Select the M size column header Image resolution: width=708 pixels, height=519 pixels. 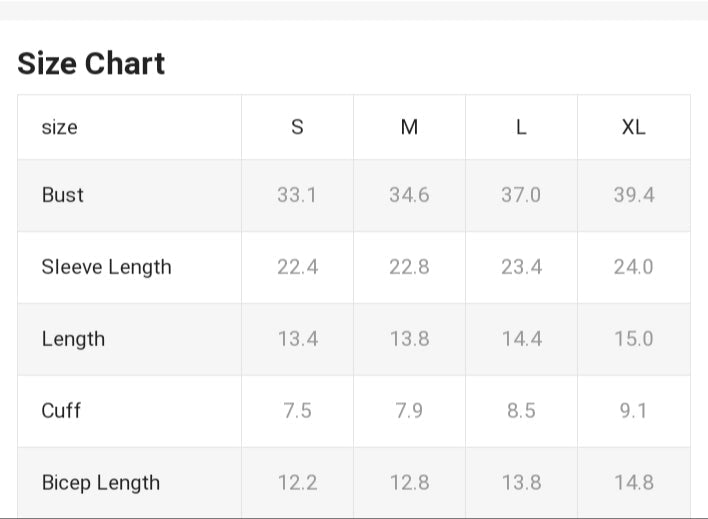[x=409, y=127]
